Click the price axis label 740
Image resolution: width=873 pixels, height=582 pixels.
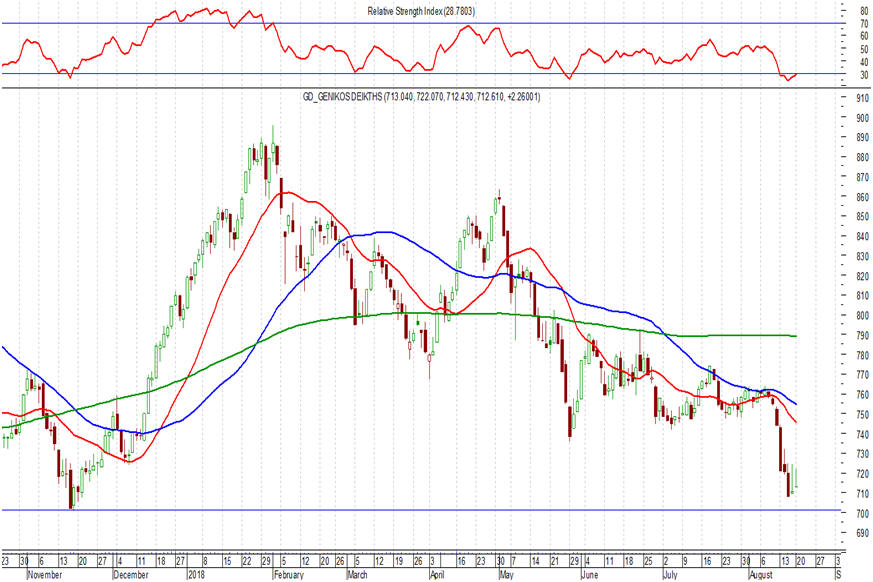tap(862, 434)
